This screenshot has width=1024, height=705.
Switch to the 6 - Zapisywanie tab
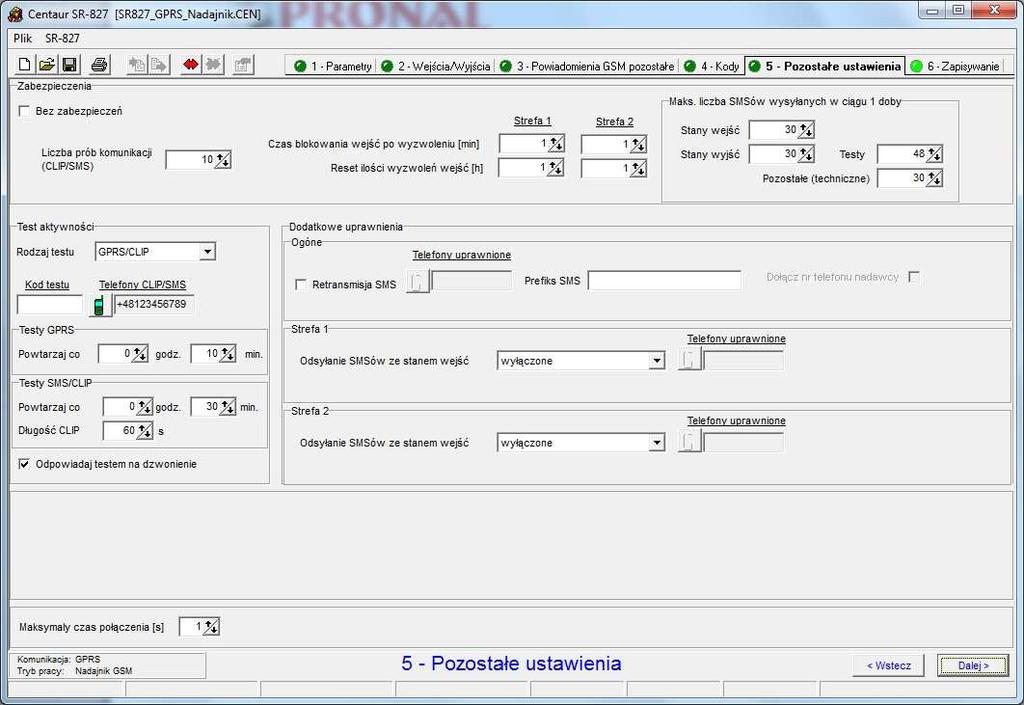(x=955, y=66)
